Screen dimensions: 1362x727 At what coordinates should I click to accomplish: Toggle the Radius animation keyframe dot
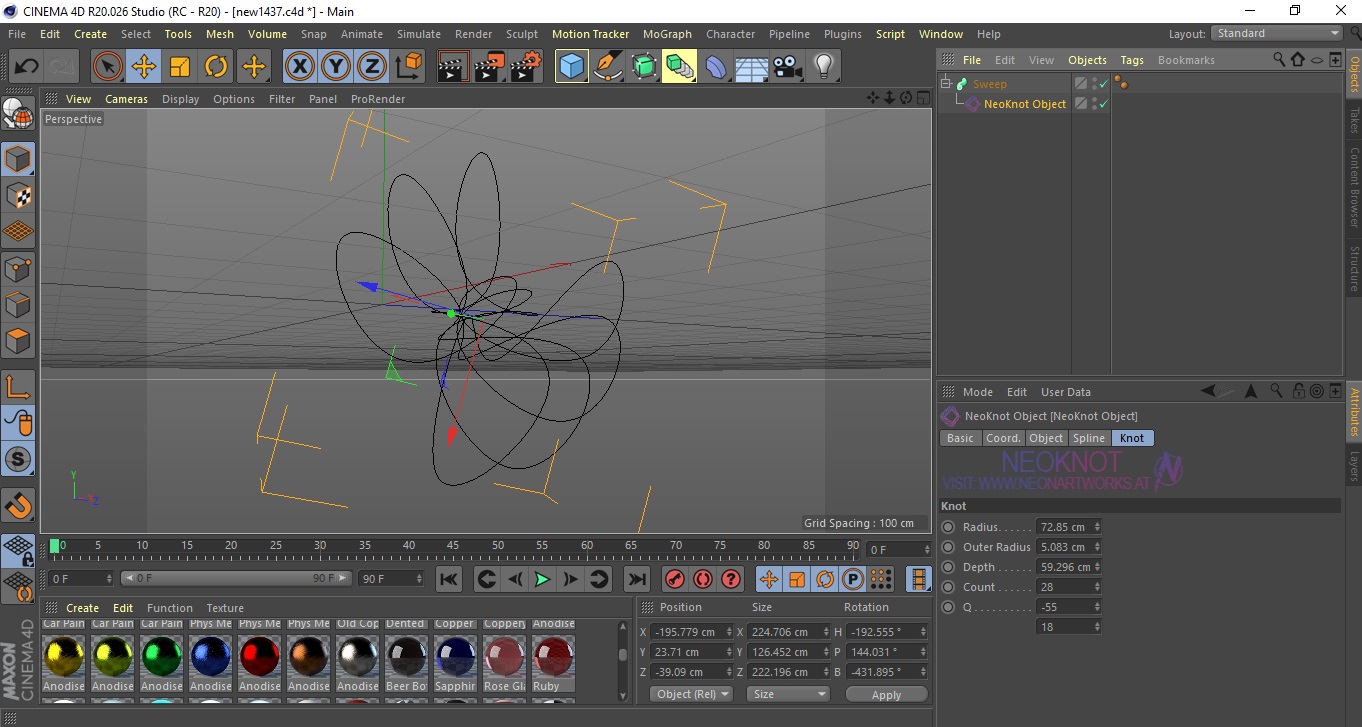[x=948, y=527]
